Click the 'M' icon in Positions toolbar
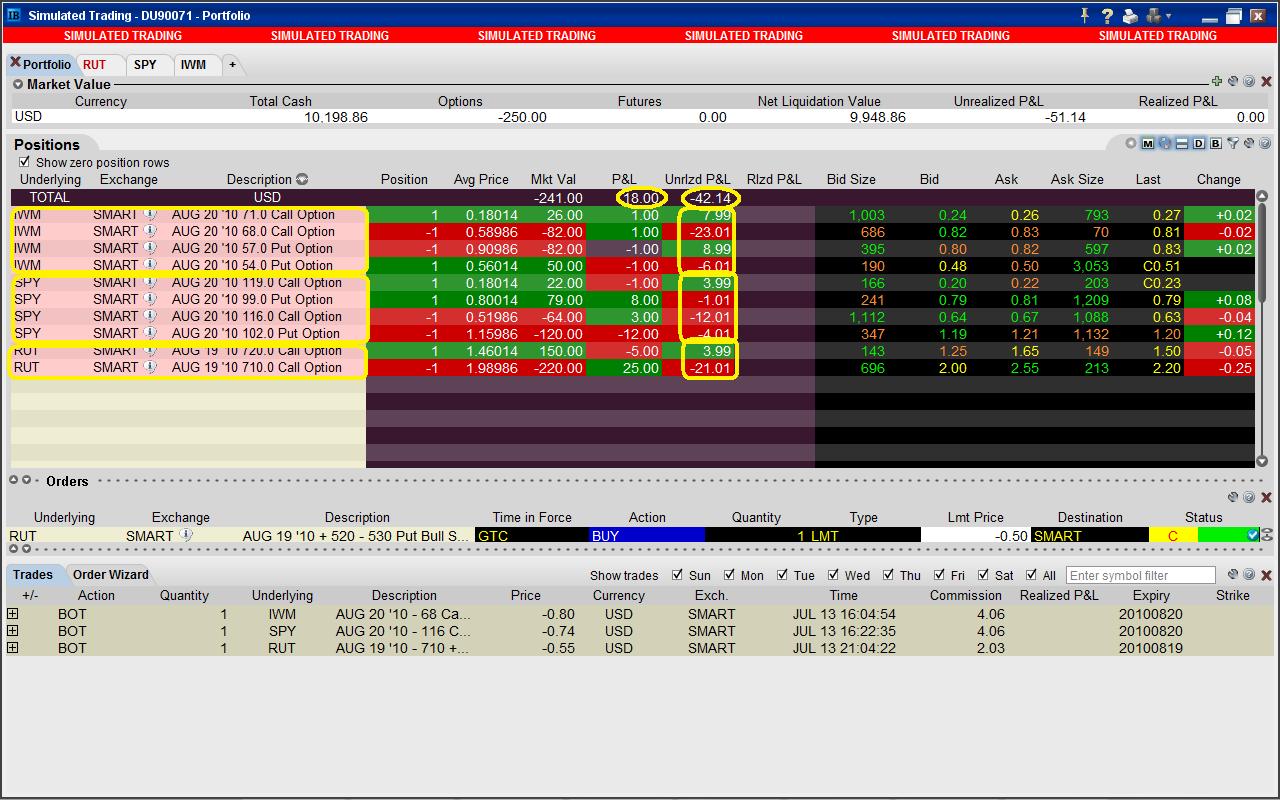Image resolution: width=1280 pixels, height=800 pixels. (x=1148, y=144)
